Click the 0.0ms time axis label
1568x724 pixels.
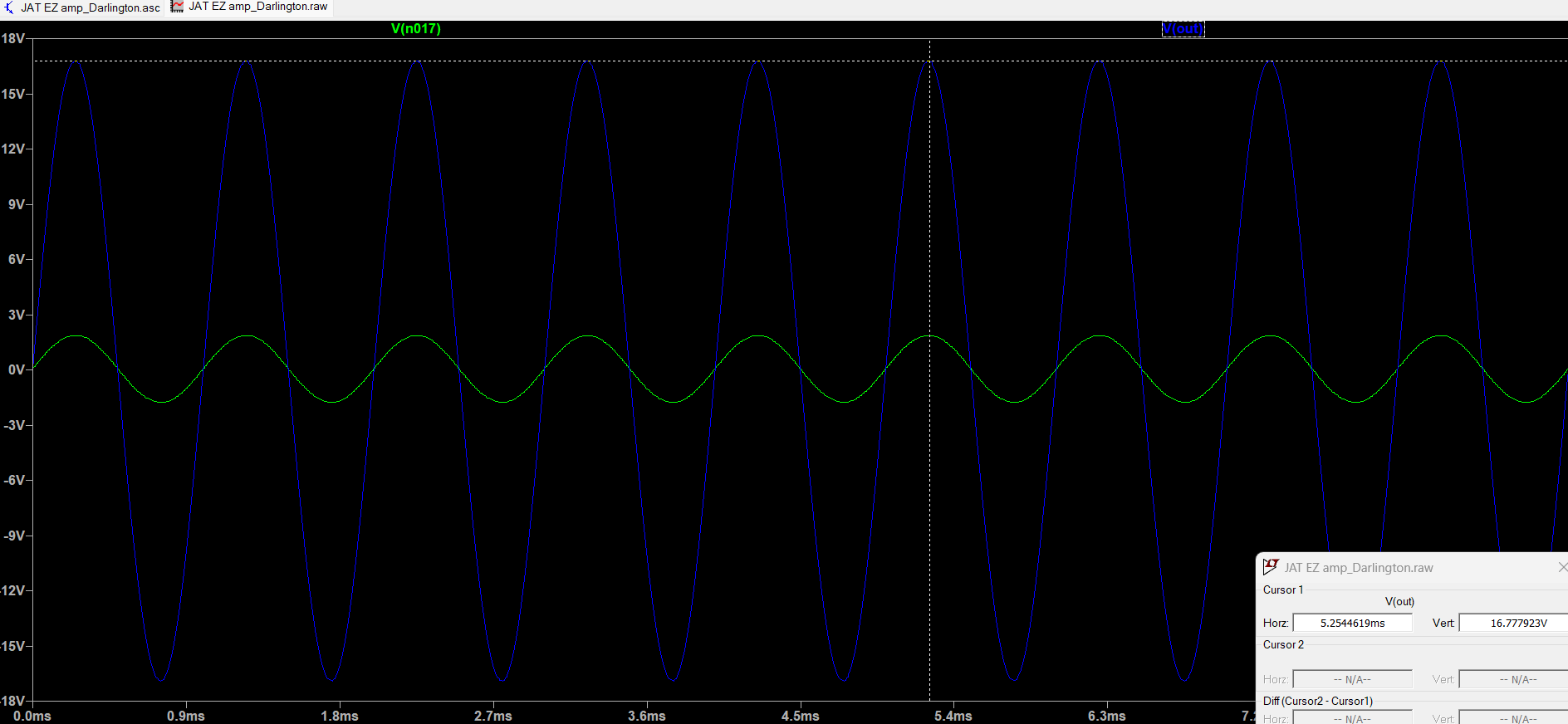pyautogui.click(x=32, y=716)
